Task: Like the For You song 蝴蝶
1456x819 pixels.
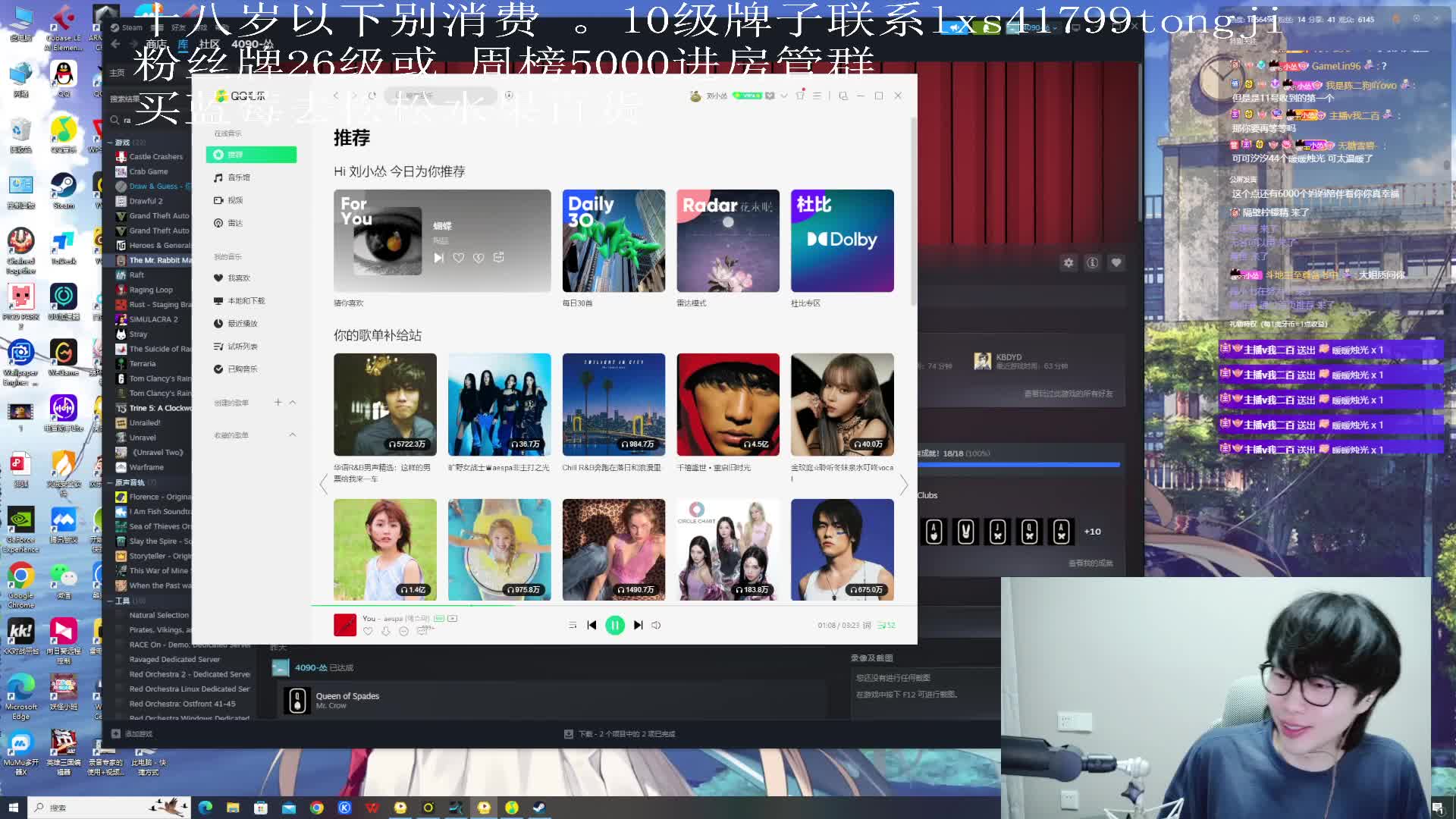Action: (x=459, y=258)
